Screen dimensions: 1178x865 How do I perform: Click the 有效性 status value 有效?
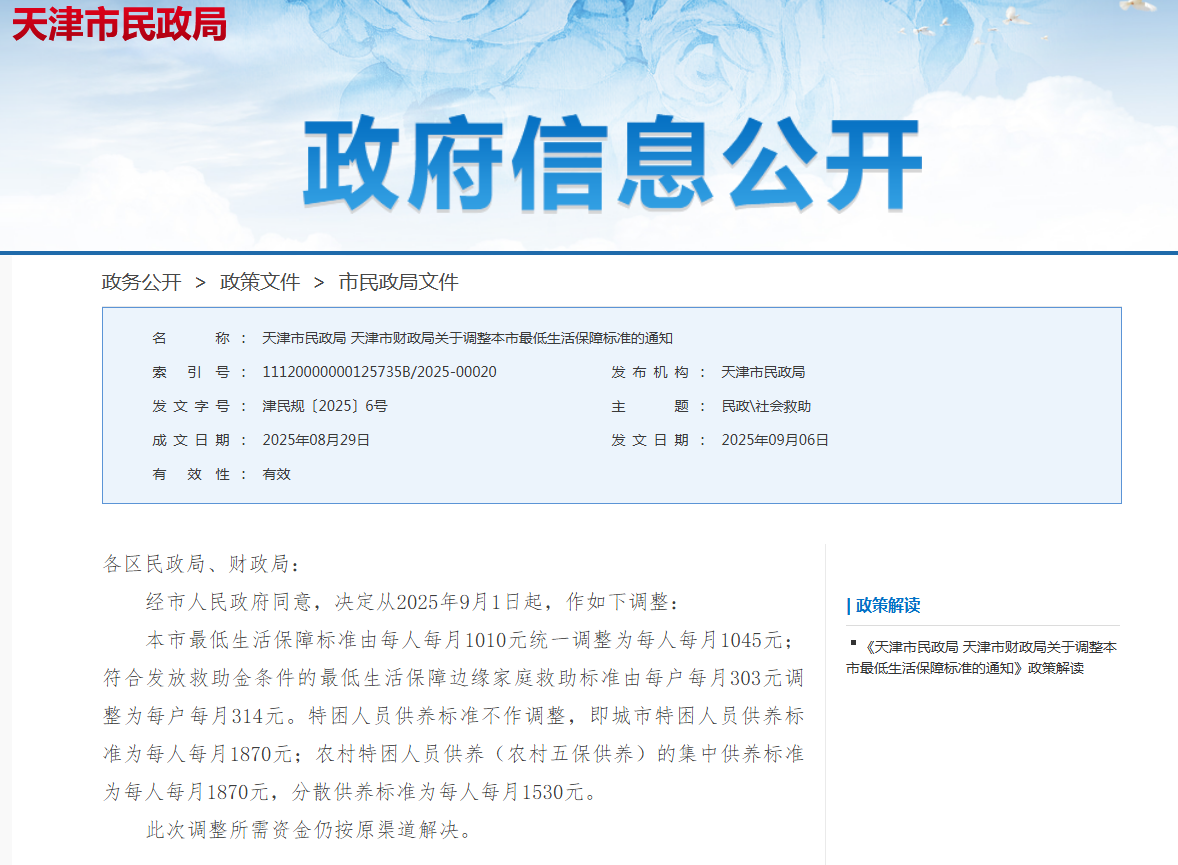276,474
